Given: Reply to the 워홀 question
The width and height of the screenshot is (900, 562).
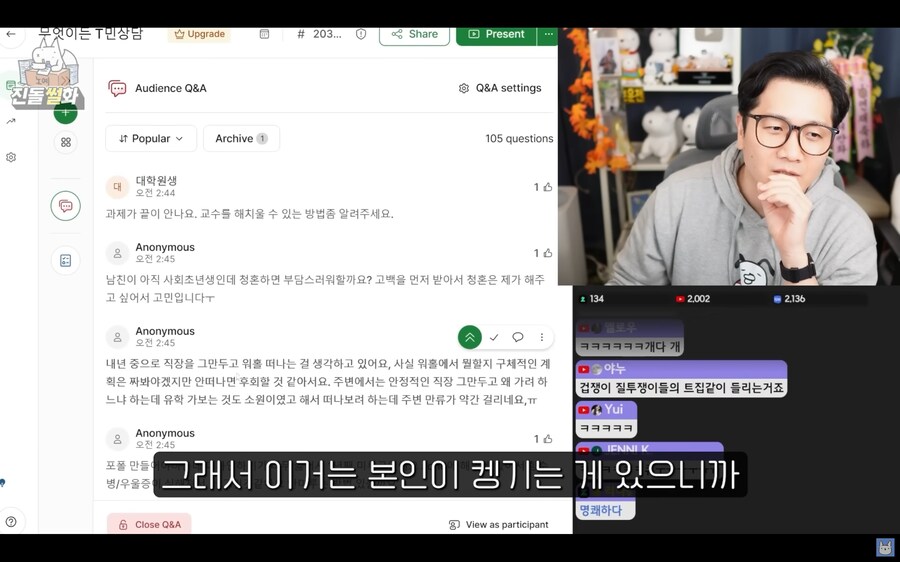Looking at the screenshot, I should 518,338.
